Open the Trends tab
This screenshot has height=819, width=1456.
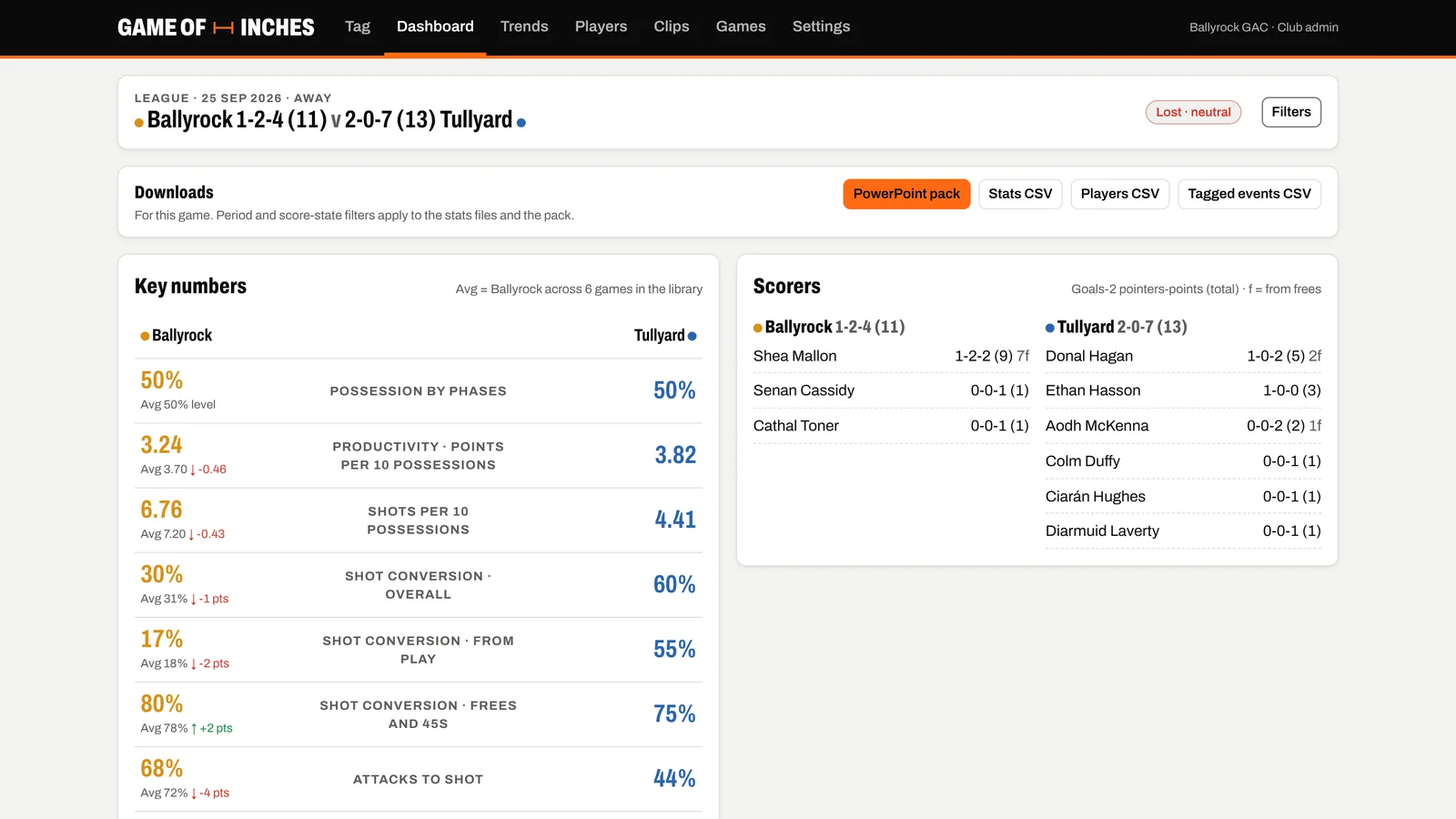(x=524, y=27)
